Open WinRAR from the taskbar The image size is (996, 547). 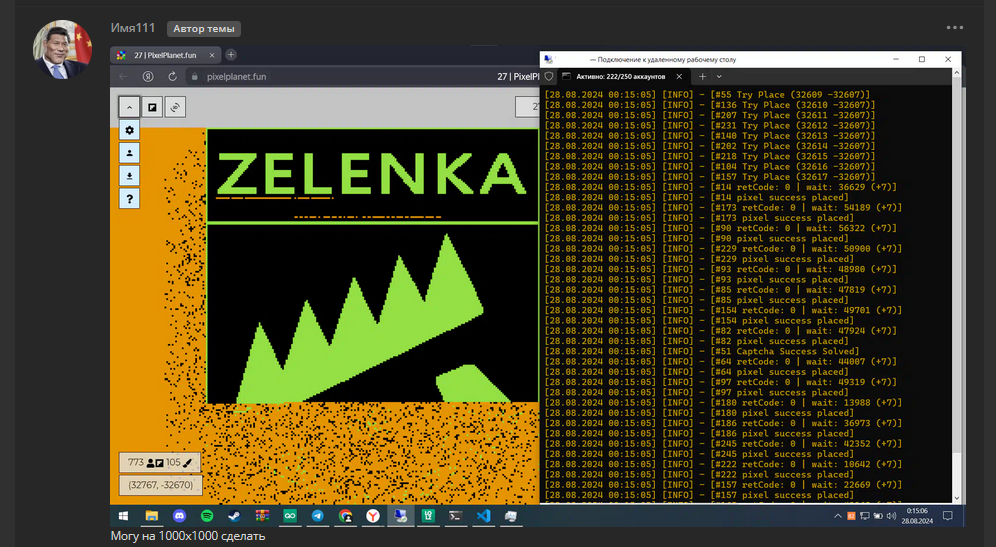coord(262,516)
